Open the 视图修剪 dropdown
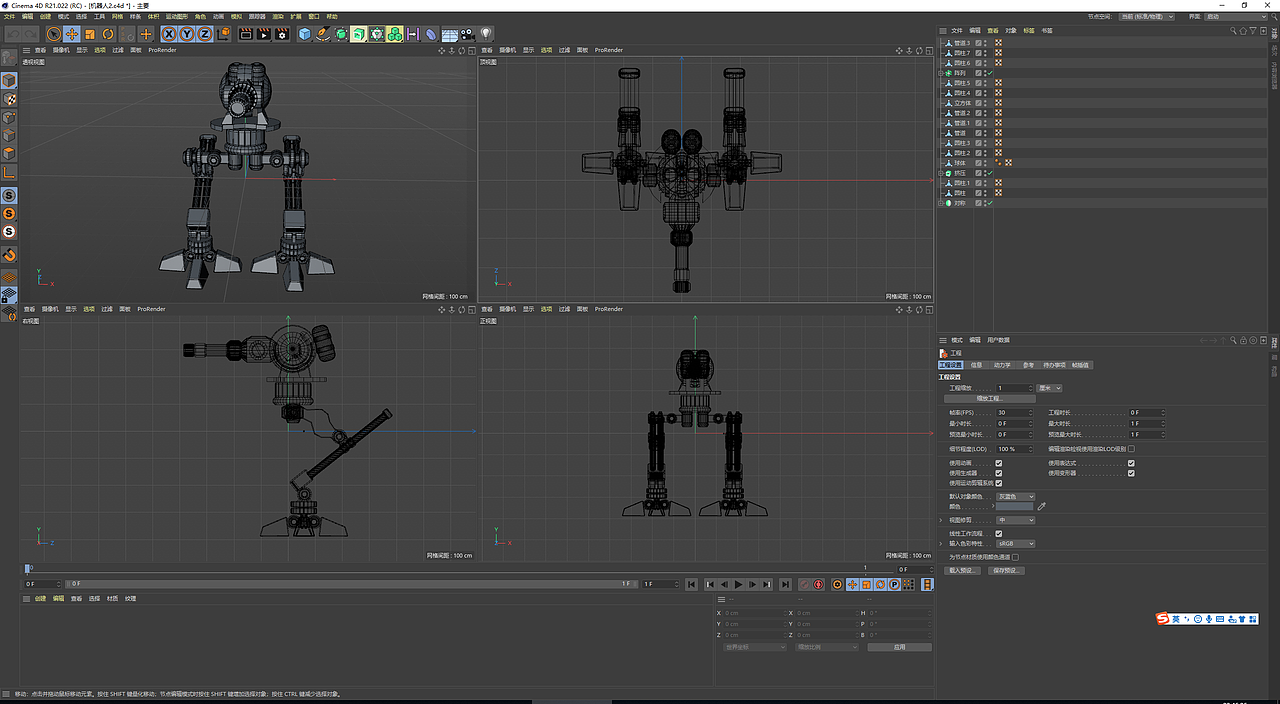The height and width of the screenshot is (704, 1280). coord(1015,520)
